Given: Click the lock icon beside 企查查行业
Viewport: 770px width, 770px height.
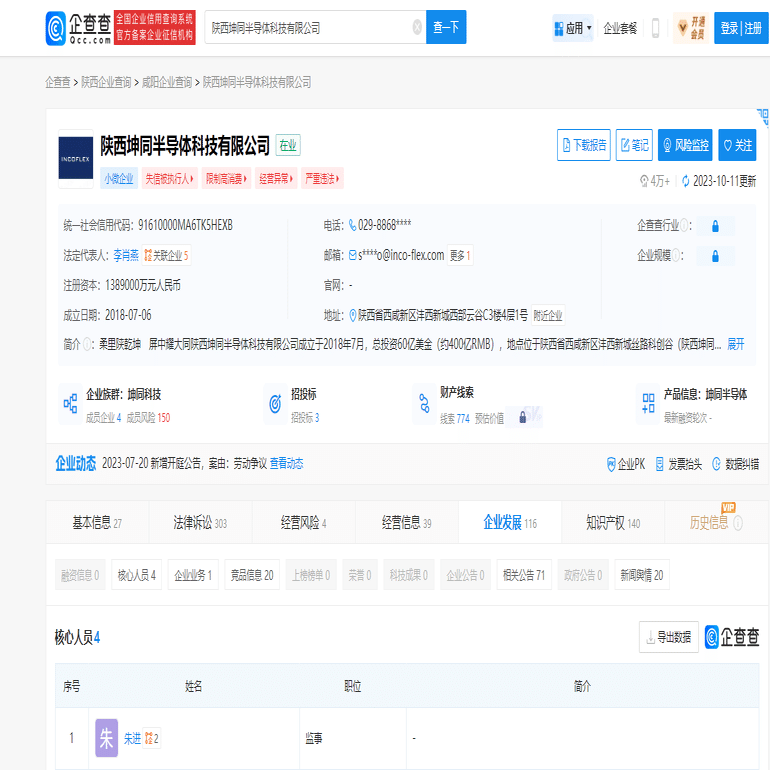Looking at the screenshot, I should [x=715, y=226].
